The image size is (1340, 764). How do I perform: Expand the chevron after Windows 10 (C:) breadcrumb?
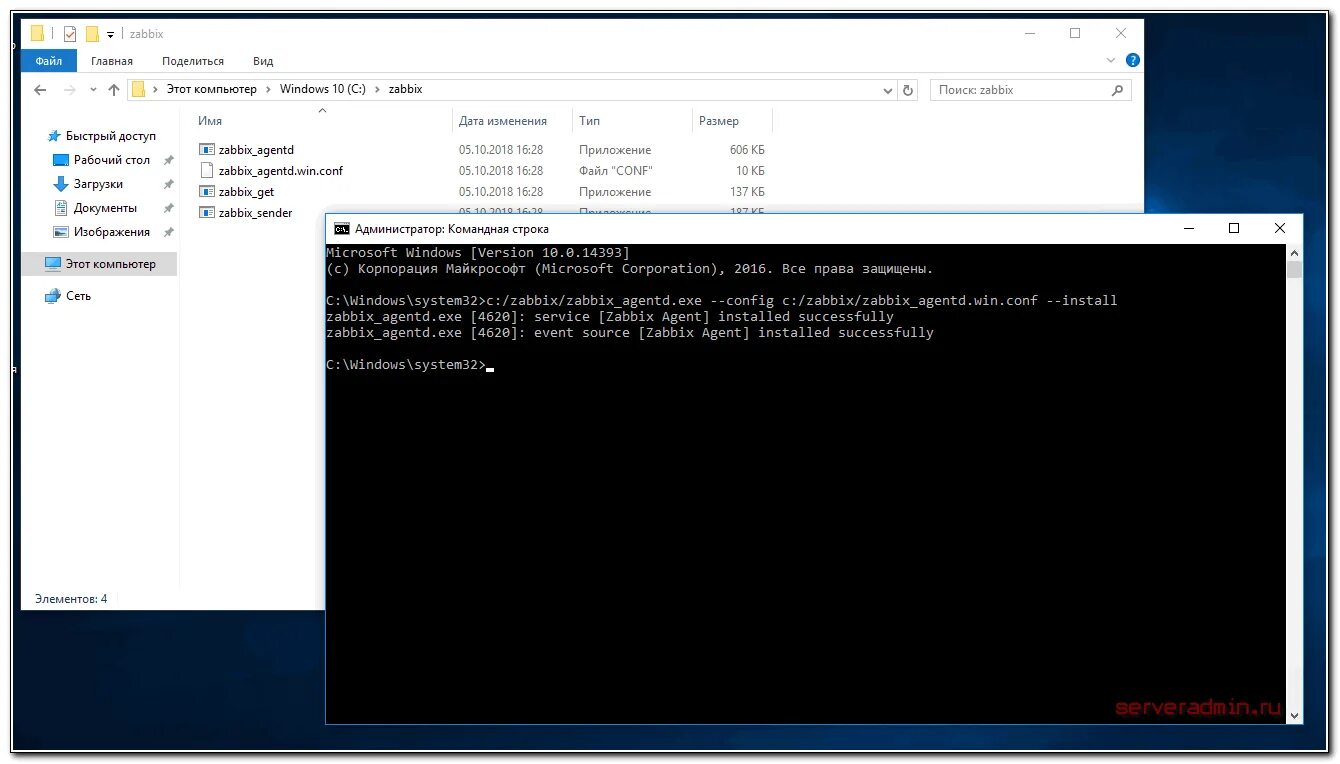click(378, 89)
